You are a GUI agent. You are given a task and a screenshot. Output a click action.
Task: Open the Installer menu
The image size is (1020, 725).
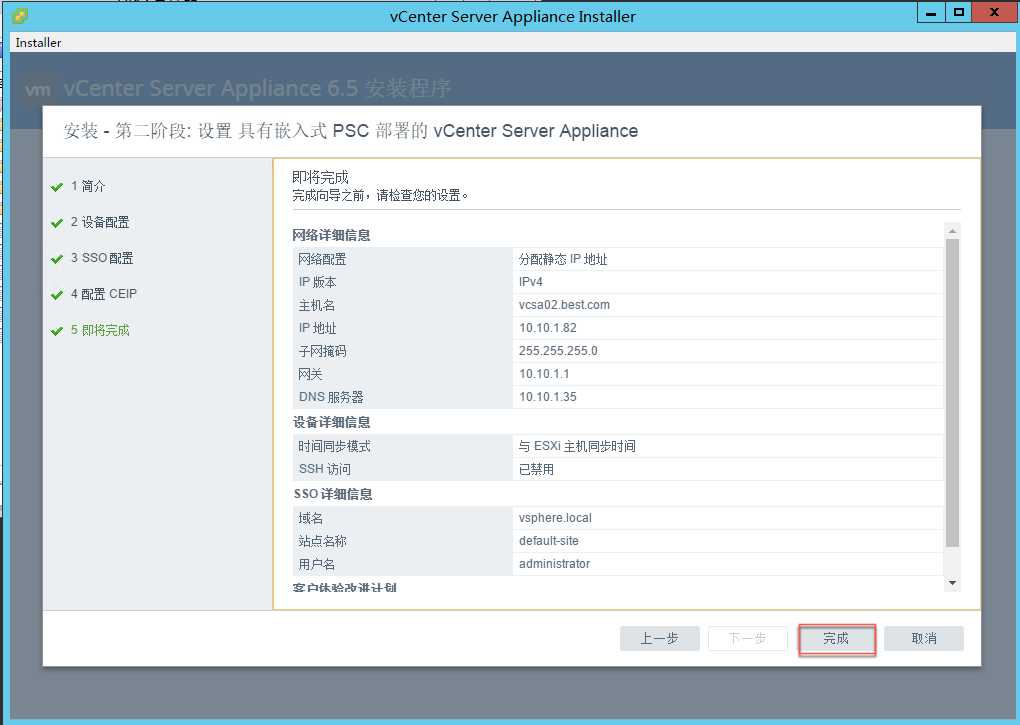pyautogui.click(x=38, y=43)
